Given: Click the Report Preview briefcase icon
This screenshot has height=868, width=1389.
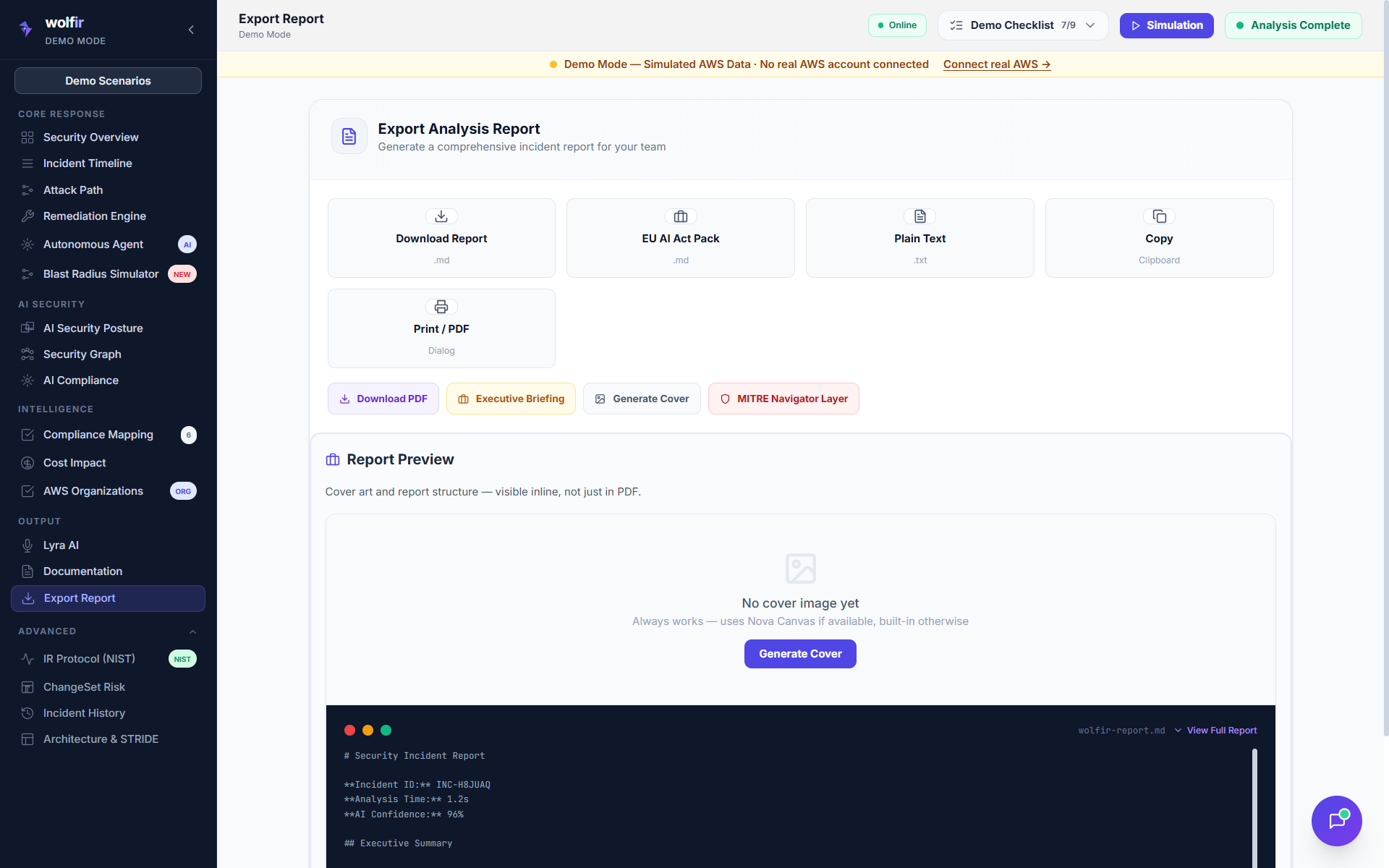Looking at the screenshot, I should [x=333, y=460].
